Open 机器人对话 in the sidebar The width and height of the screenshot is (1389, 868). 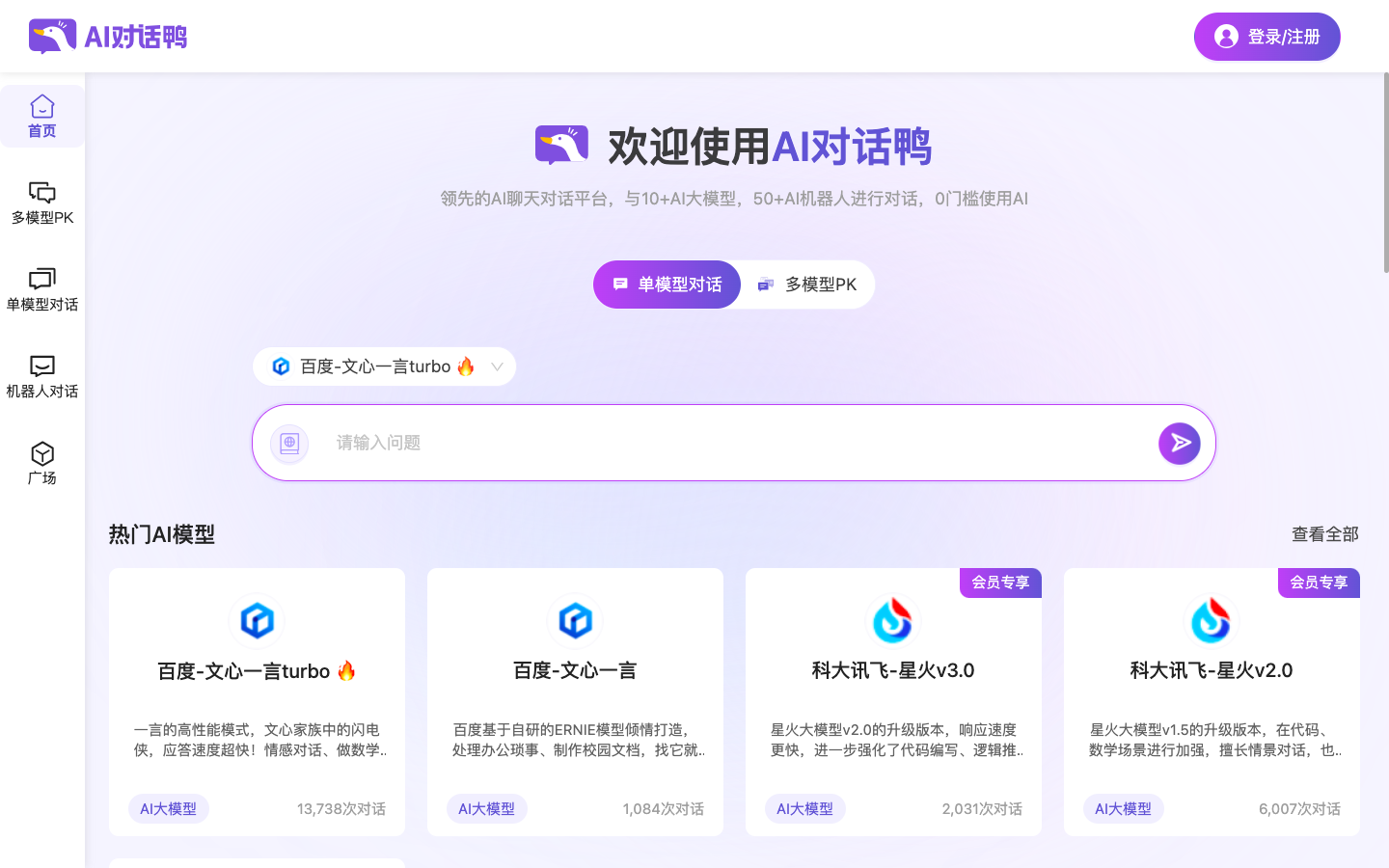42,376
